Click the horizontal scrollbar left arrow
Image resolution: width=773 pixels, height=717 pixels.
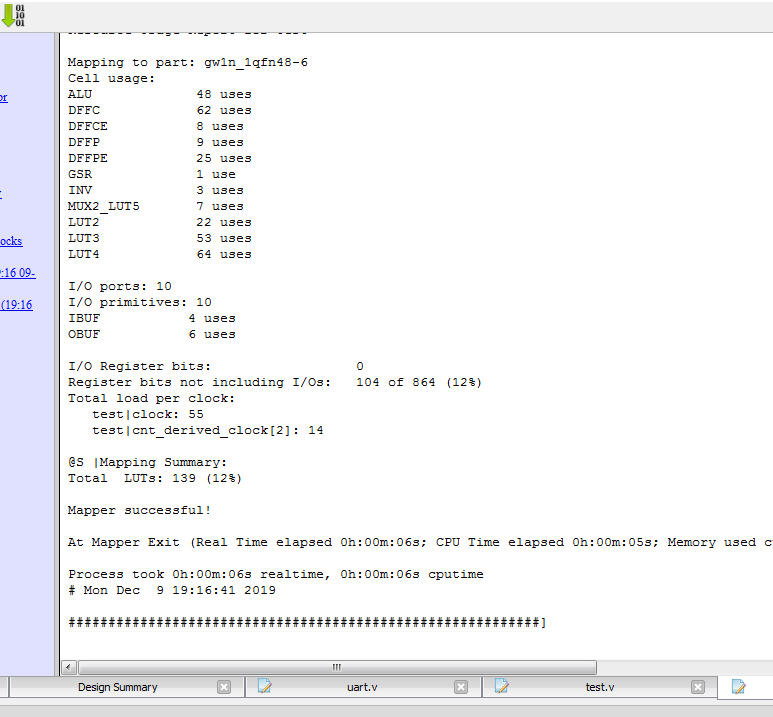tap(69, 667)
